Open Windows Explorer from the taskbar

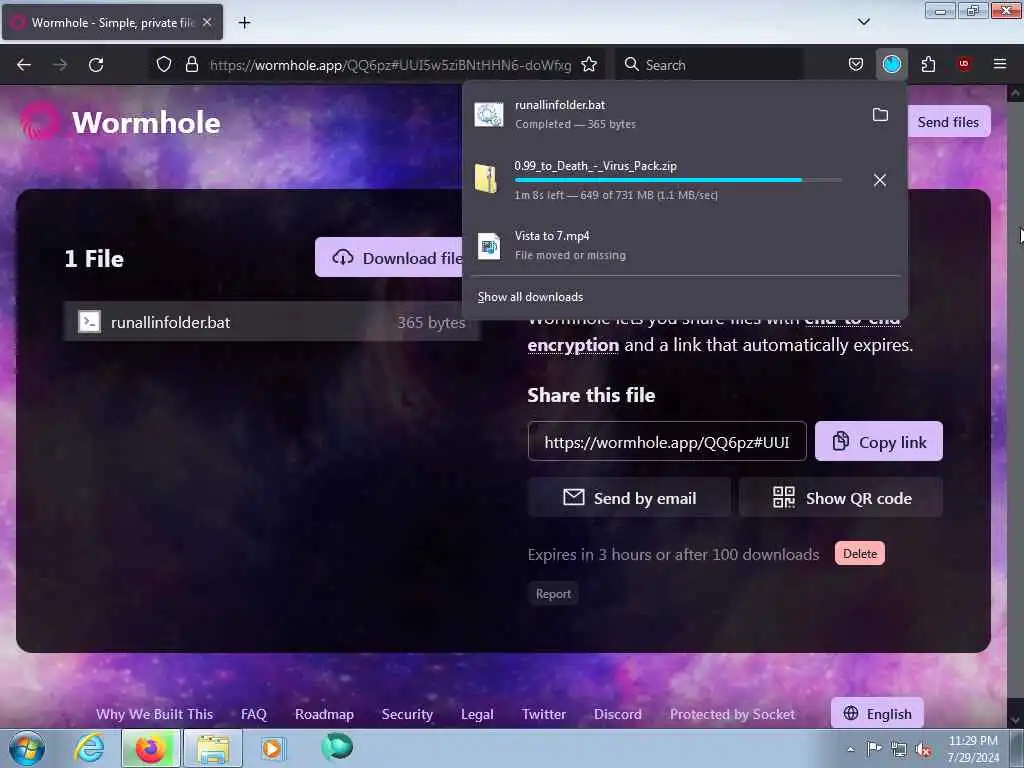click(213, 748)
